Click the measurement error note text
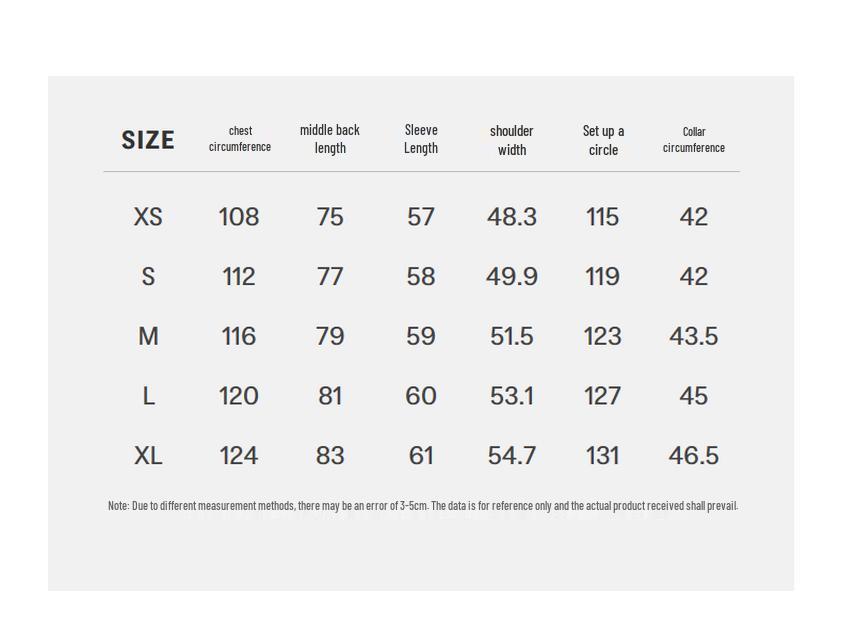This screenshot has height=632, width=842. point(422,506)
